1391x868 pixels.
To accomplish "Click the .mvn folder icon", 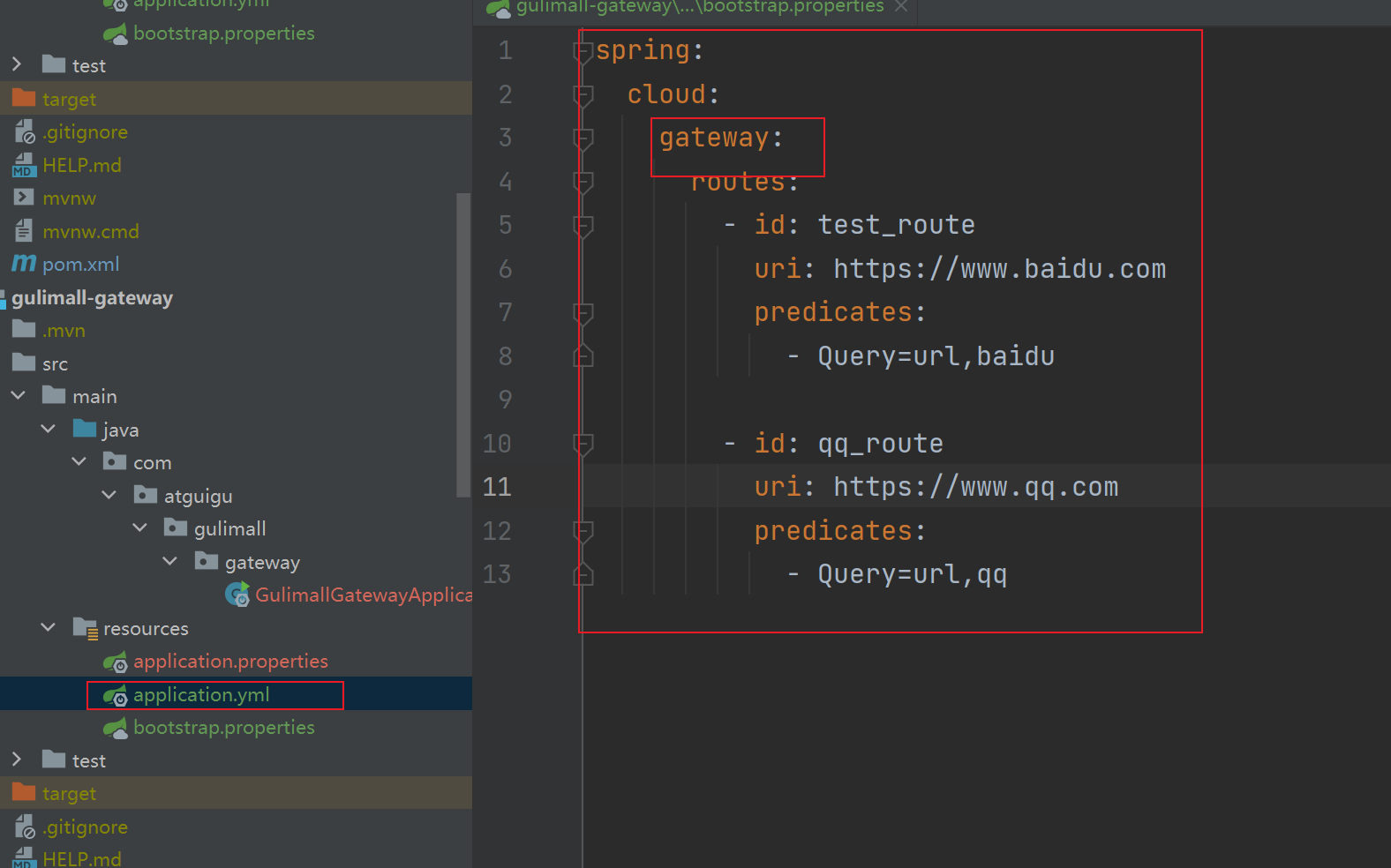I will (24, 330).
